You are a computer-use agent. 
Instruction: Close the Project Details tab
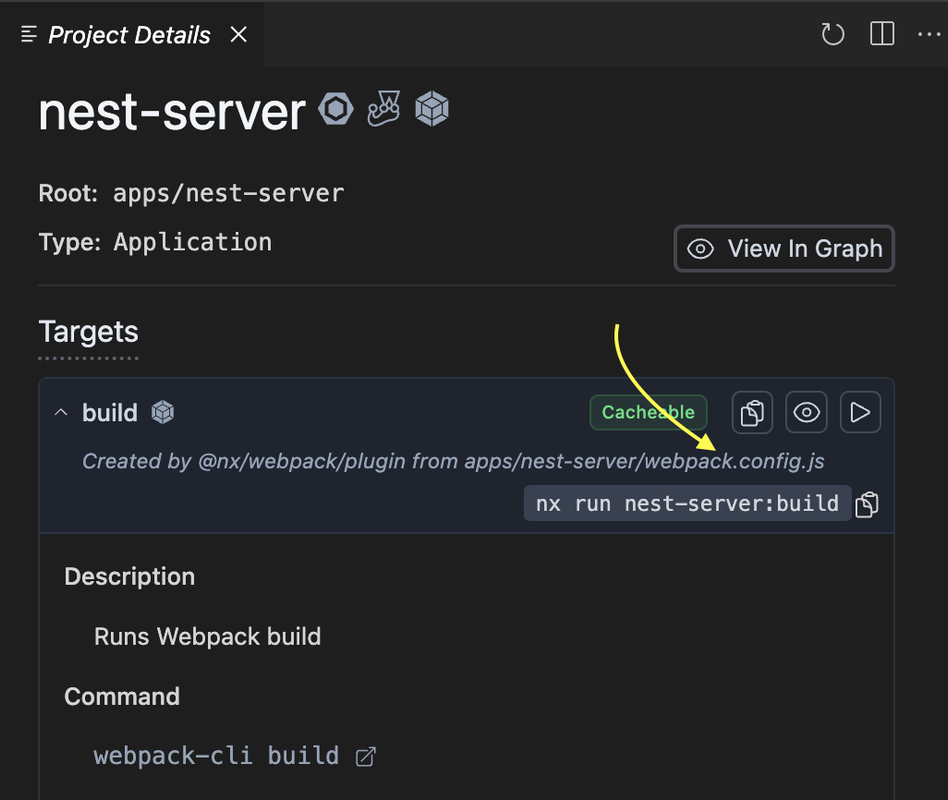point(239,34)
